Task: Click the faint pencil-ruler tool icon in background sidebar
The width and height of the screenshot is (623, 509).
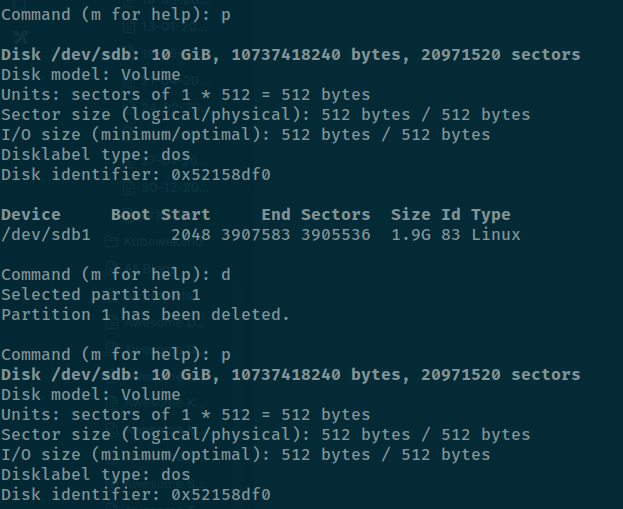Action: [x=20, y=37]
